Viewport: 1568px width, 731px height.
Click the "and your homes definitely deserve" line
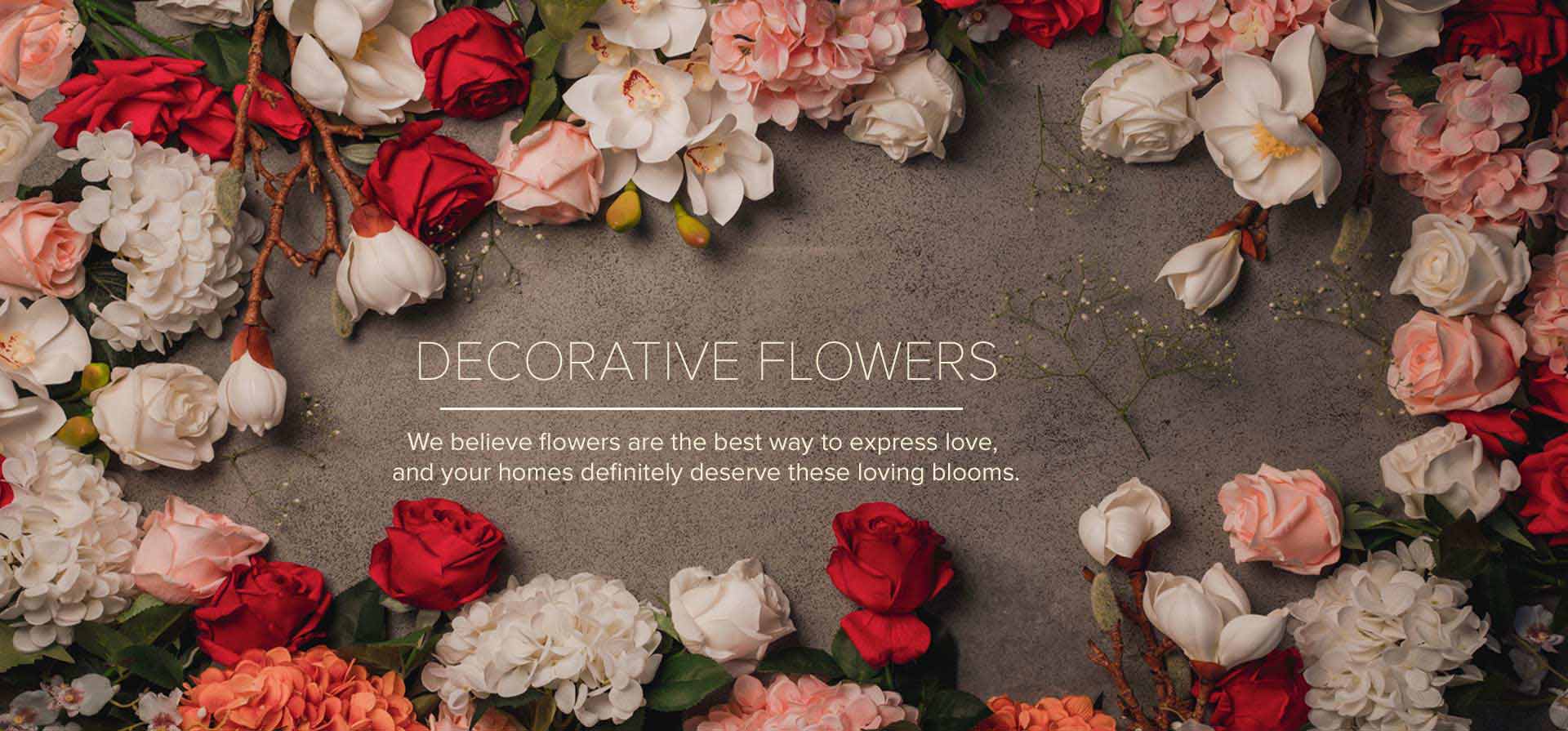point(706,474)
